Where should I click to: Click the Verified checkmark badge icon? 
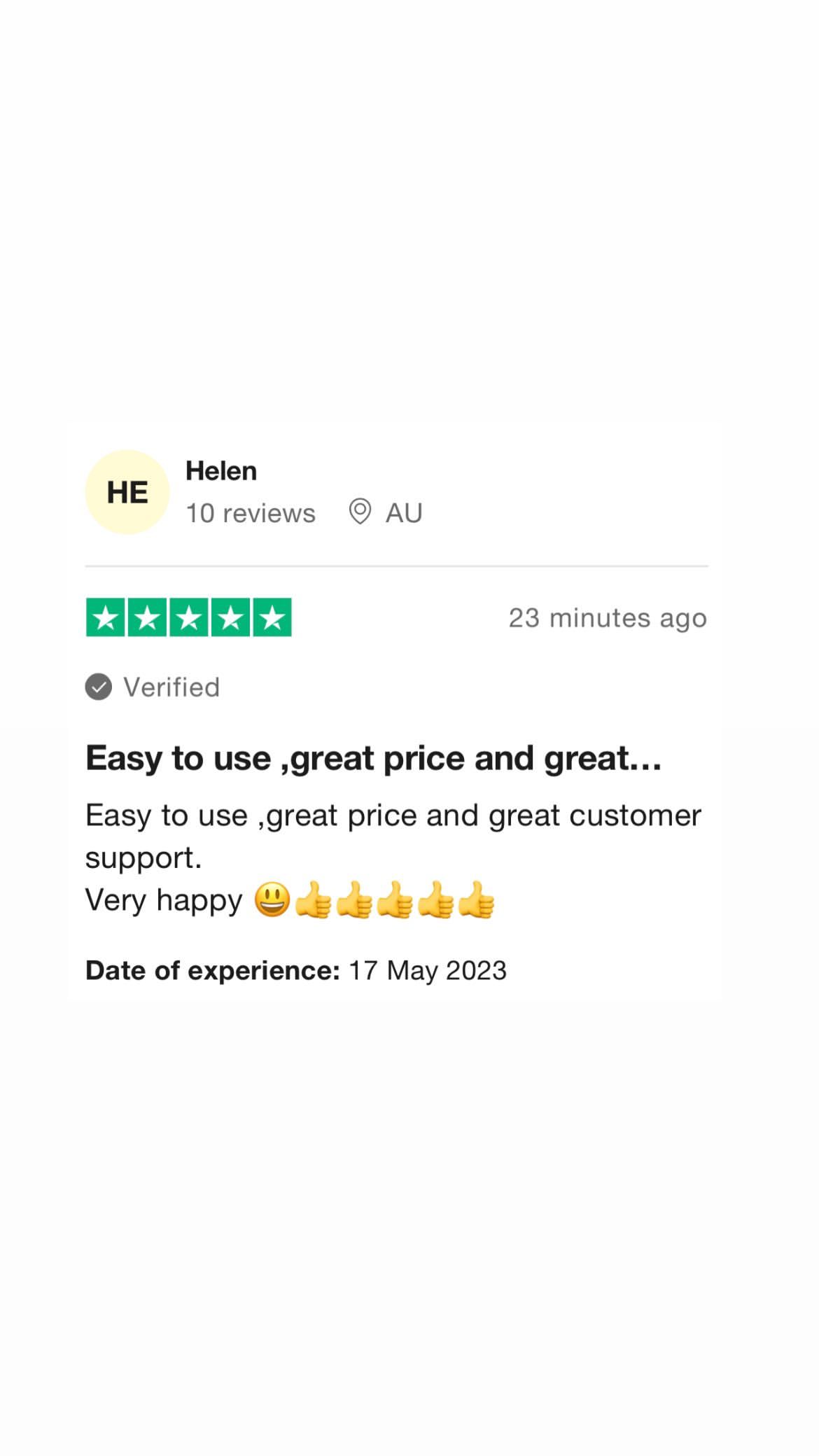click(x=99, y=687)
